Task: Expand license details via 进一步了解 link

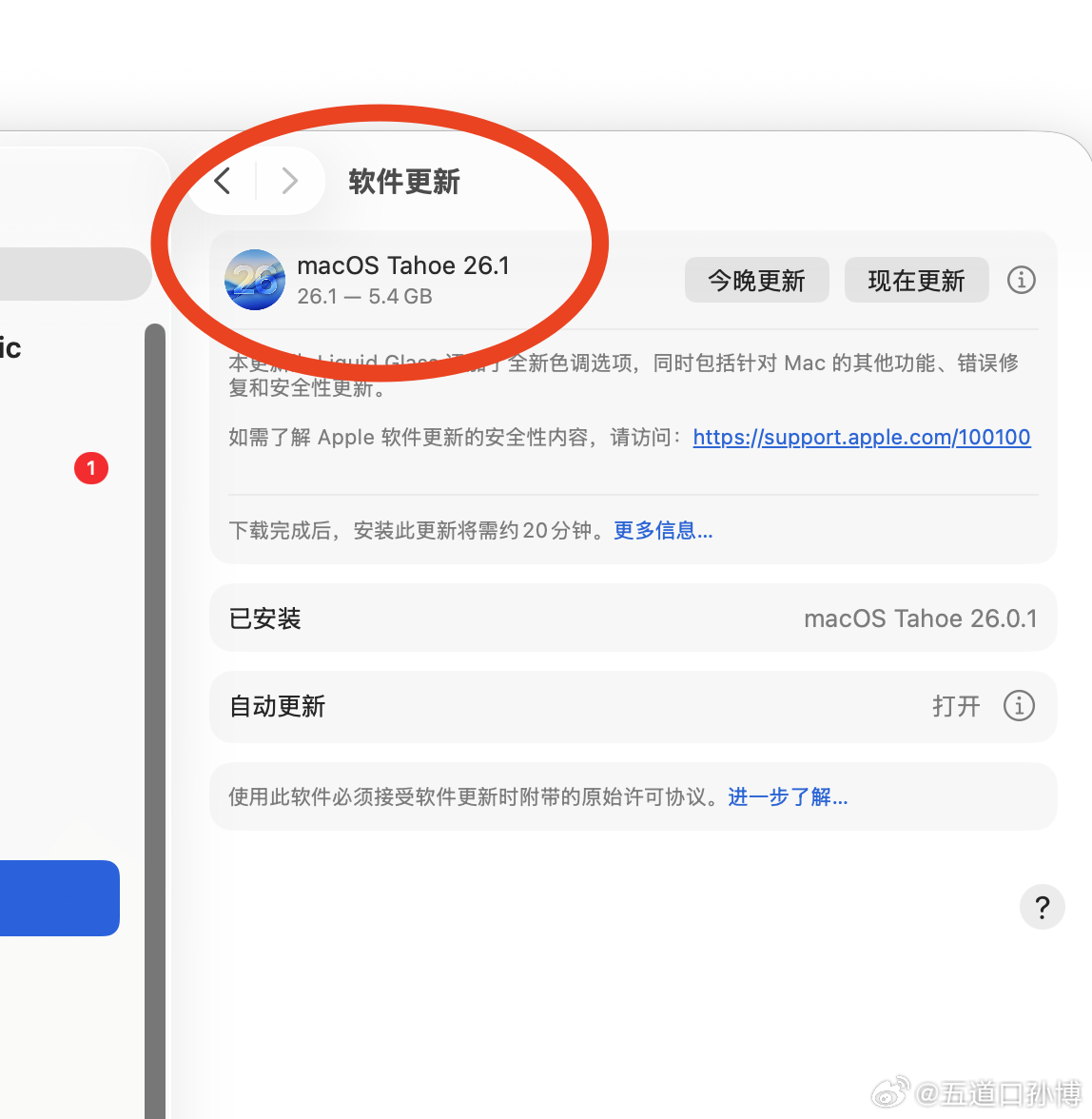Action: pos(788,796)
